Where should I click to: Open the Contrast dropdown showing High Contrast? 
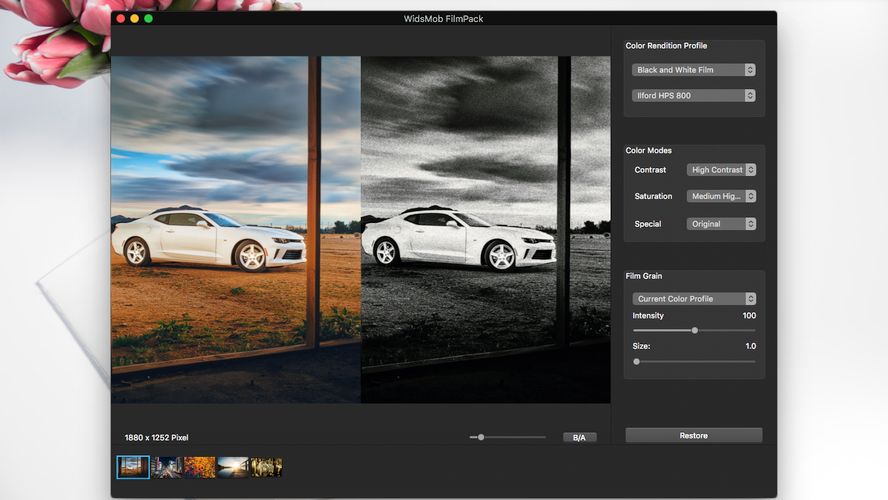point(721,170)
